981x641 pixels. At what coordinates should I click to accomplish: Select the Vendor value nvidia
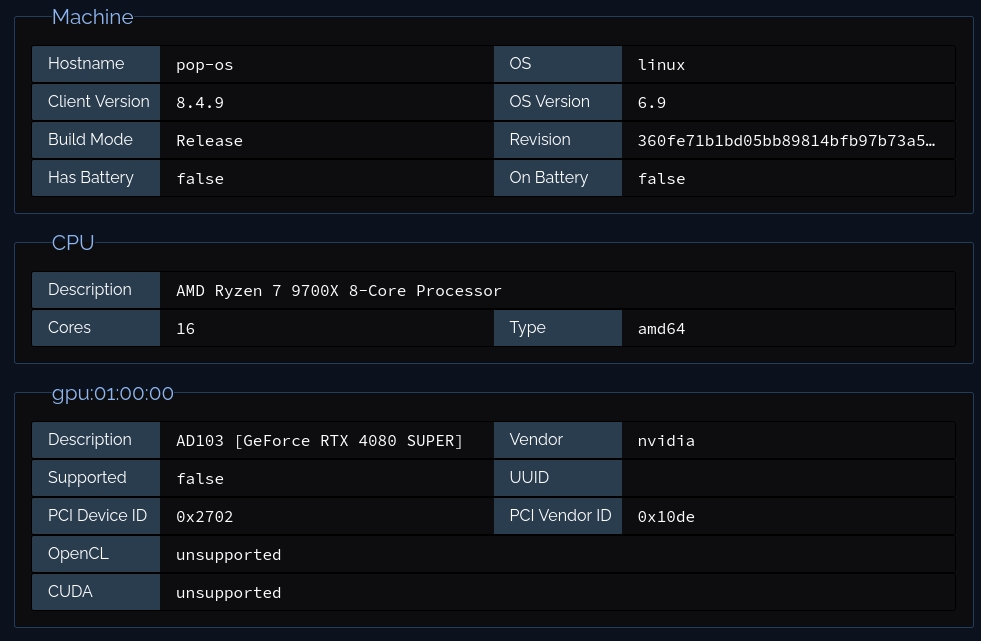(667, 441)
